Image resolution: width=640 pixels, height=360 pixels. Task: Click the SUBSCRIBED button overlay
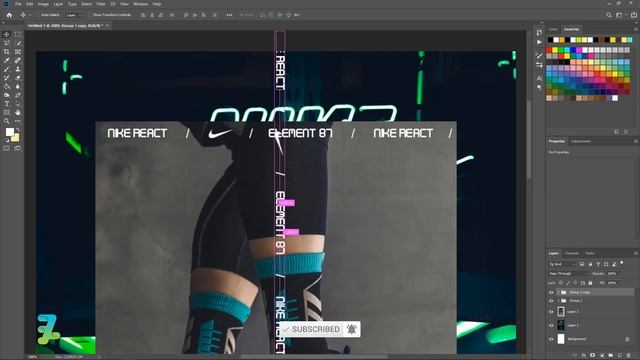click(311, 329)
